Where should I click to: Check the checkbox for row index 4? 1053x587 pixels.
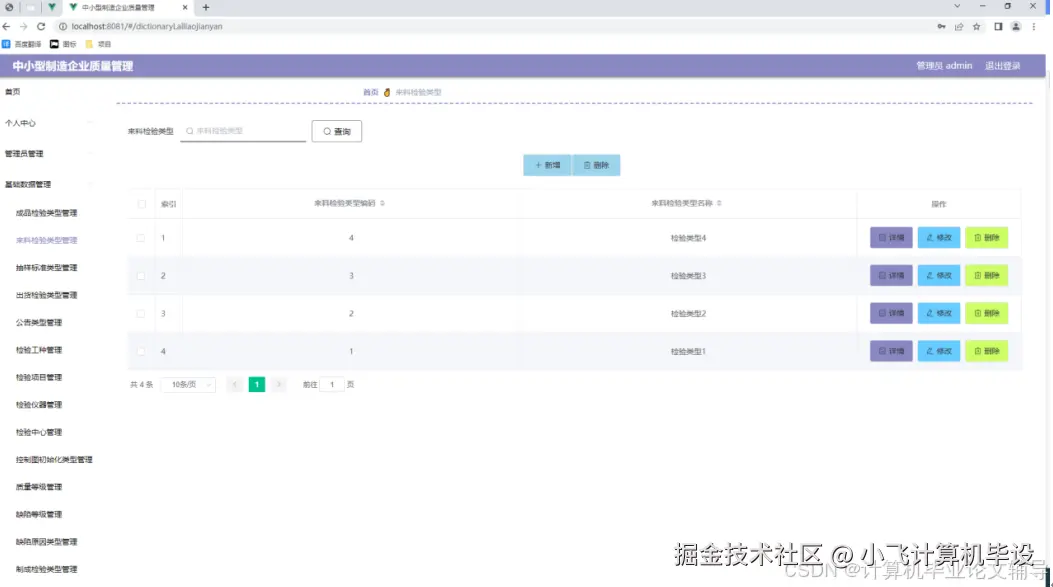140,351
